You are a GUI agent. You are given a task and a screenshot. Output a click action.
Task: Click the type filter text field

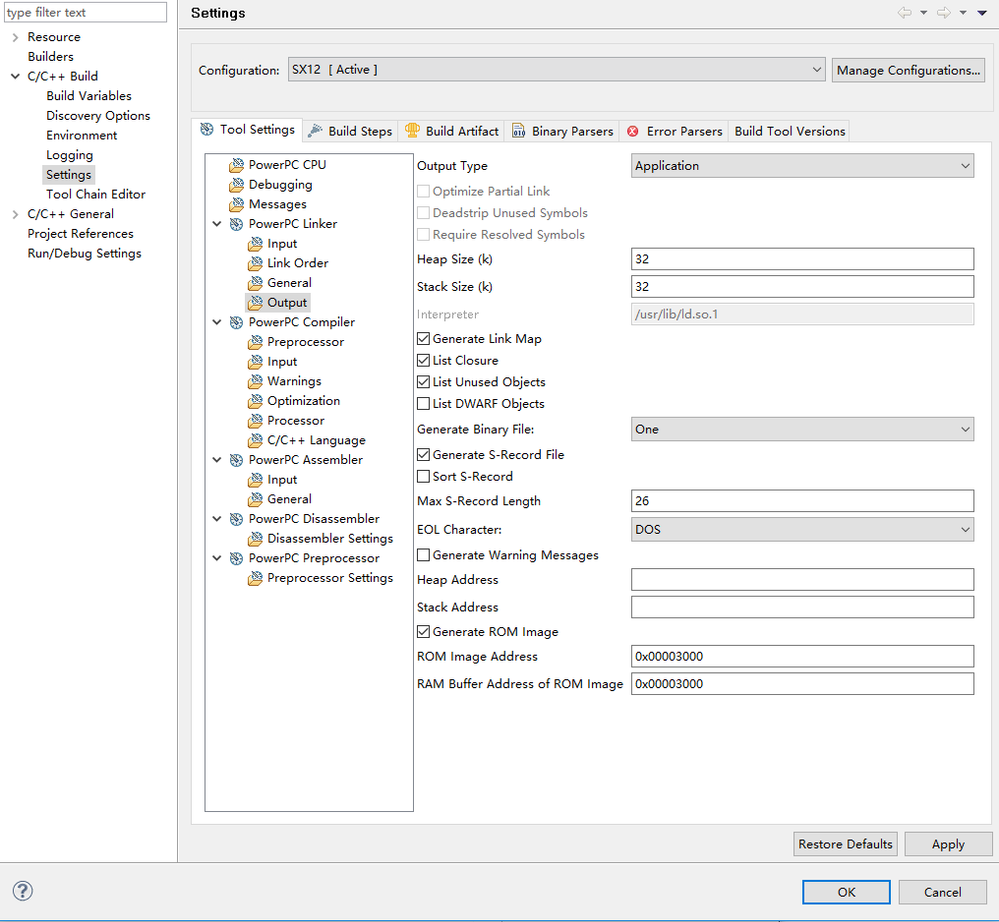[x=86, y=13]
